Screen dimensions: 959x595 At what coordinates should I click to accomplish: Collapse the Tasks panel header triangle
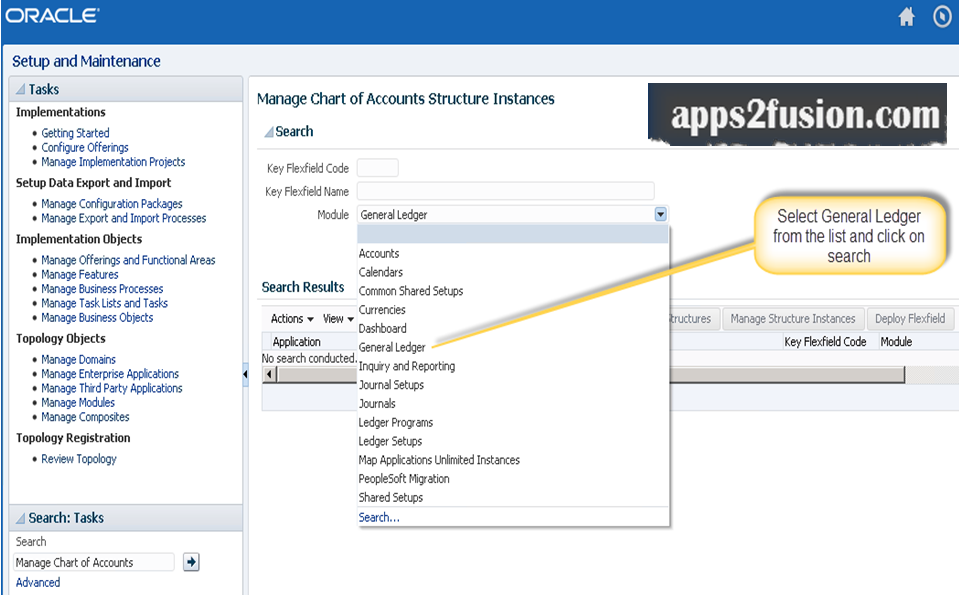click(21, 89)
